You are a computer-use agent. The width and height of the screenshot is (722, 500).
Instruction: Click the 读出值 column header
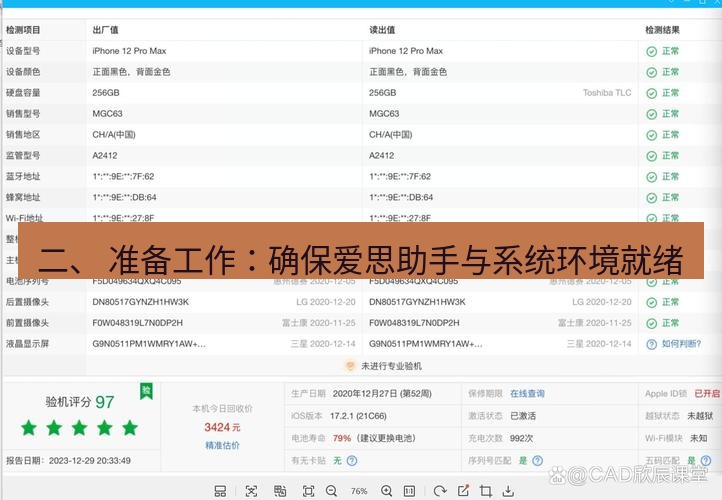[x=382, y=30]
